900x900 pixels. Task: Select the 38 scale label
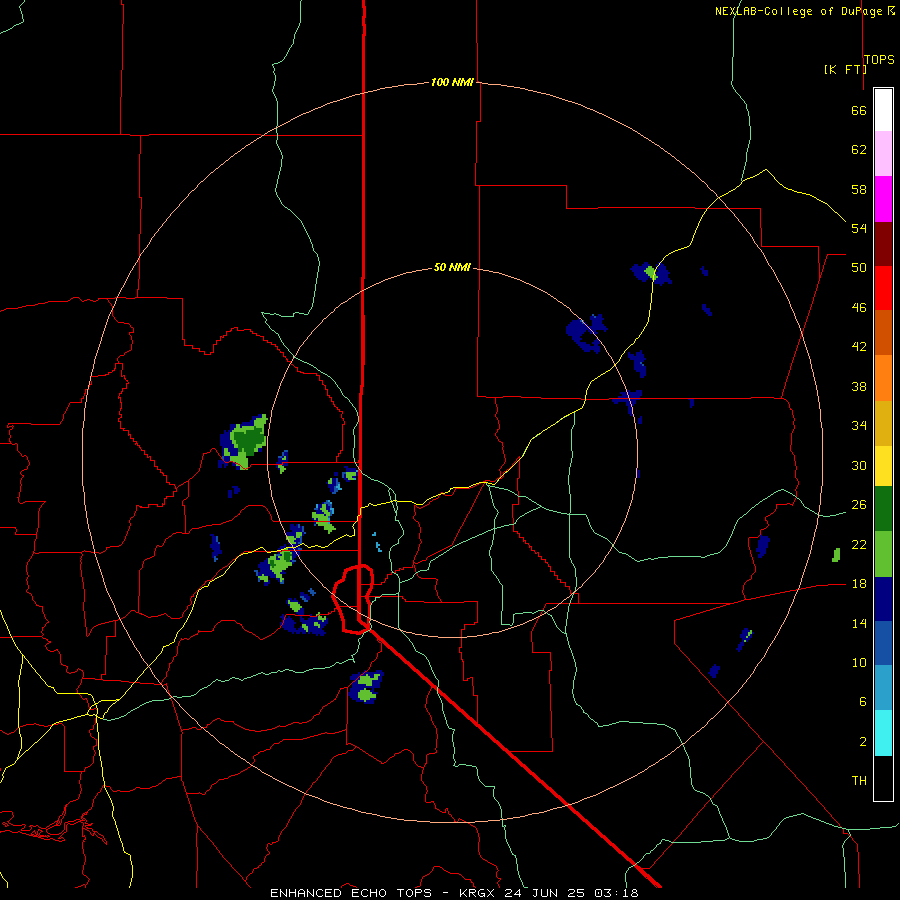coord(859,387)
